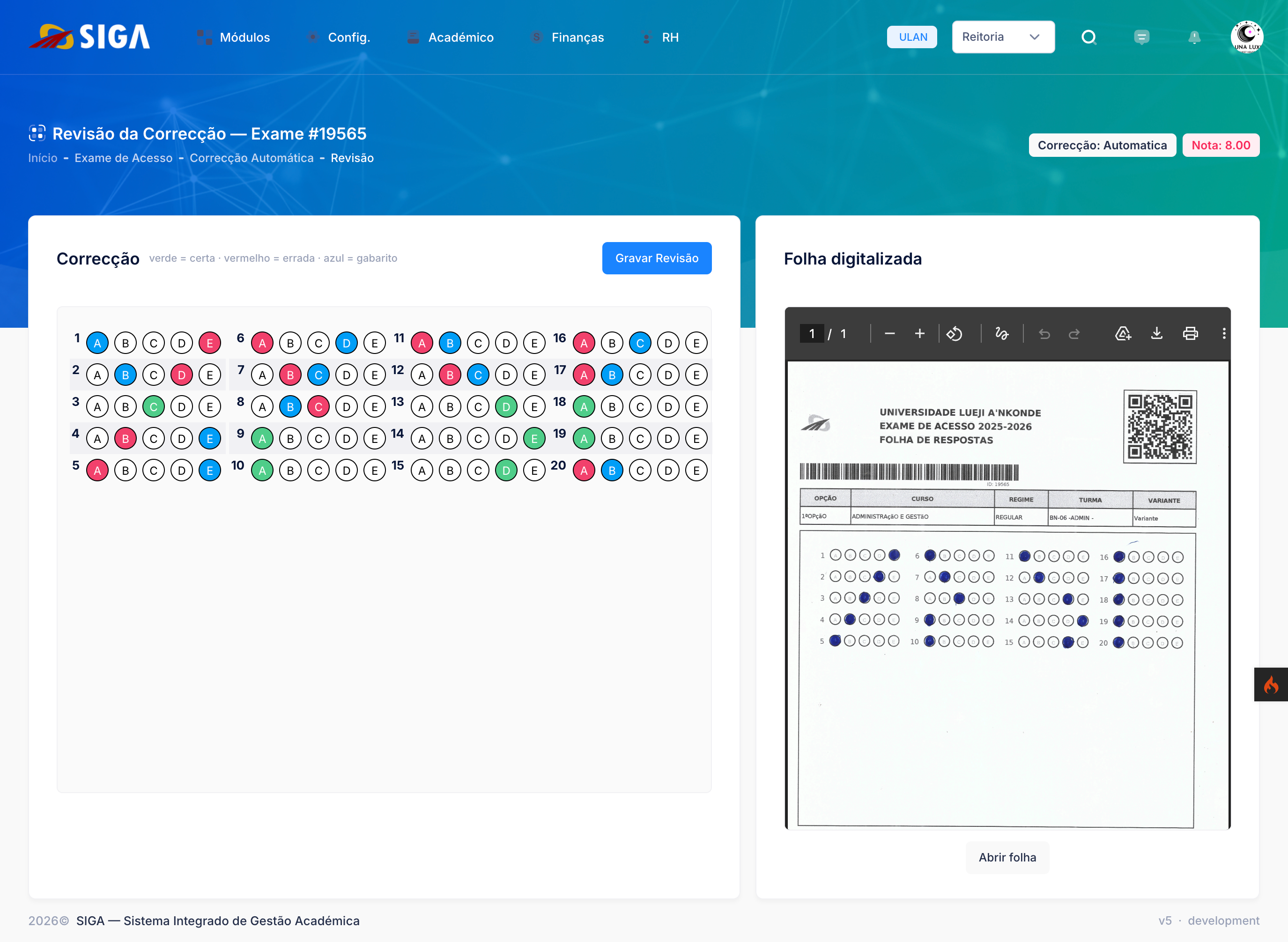1288x942 pixels.
Task: Click the Correcção: Automatica badge
Action: point(1102,146)
